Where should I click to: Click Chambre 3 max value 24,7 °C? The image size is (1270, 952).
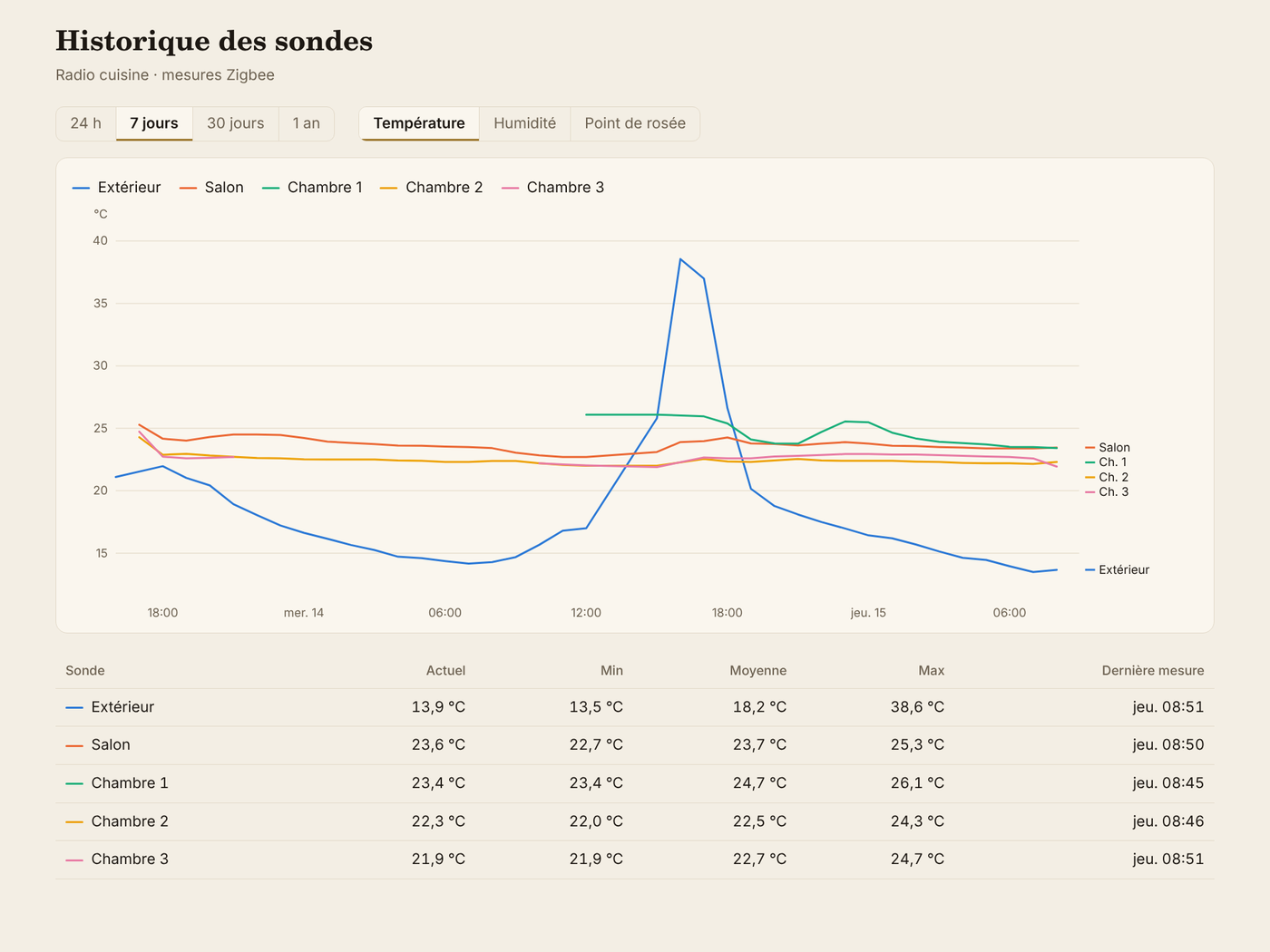point(917,860)
